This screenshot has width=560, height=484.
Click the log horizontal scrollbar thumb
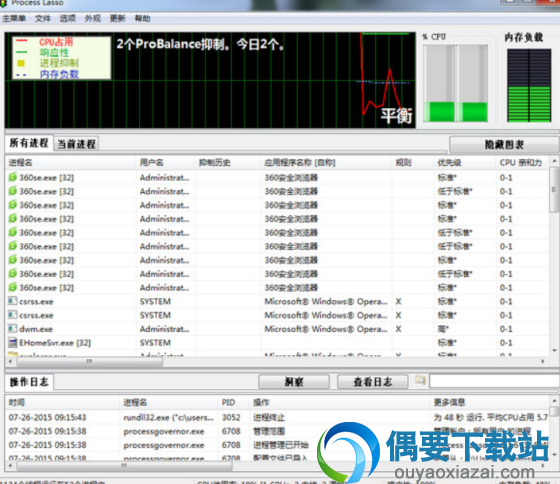point(124,466)
